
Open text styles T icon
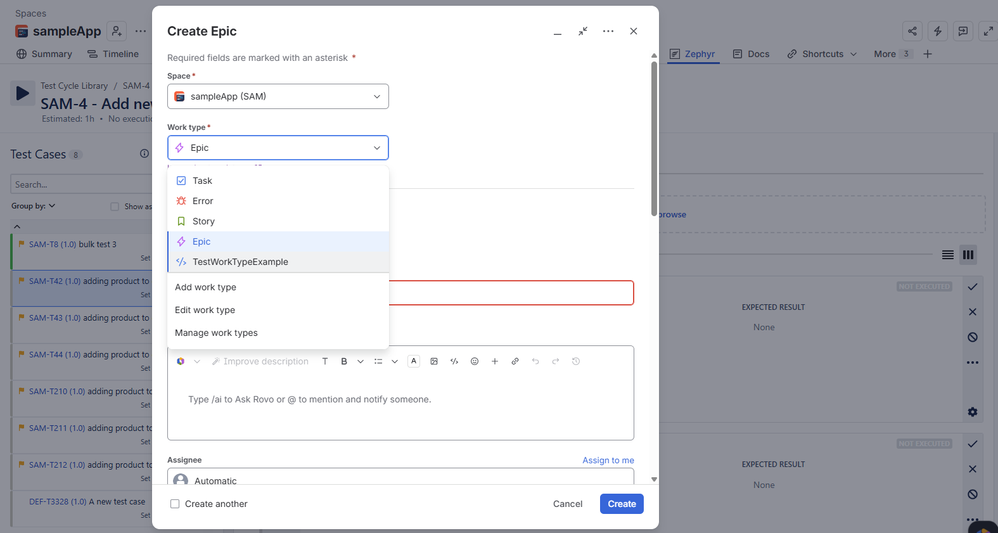click(x=325, y=361)
